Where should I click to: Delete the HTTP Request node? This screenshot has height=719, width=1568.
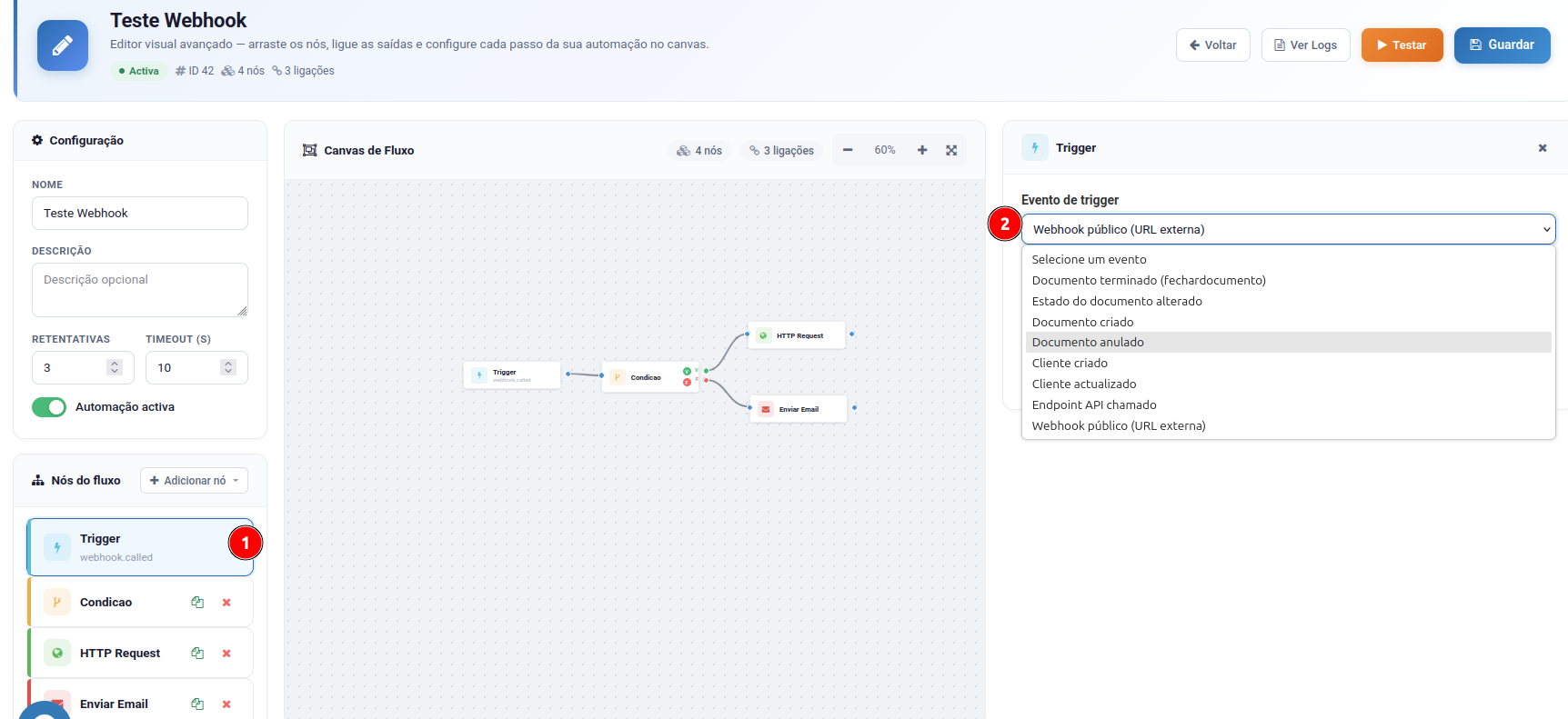[226, 654]
